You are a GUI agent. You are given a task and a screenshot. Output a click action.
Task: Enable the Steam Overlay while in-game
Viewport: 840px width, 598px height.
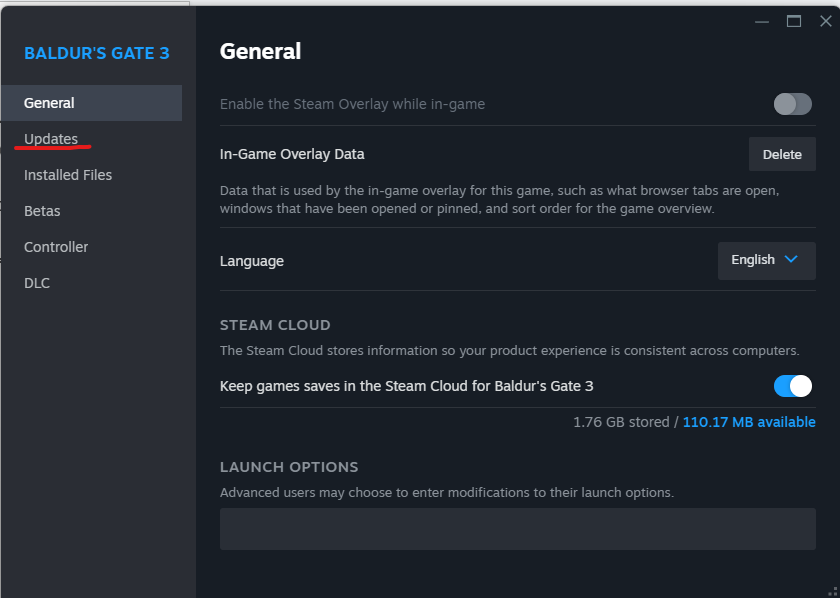pyautogui.click(x=792, y=104)
